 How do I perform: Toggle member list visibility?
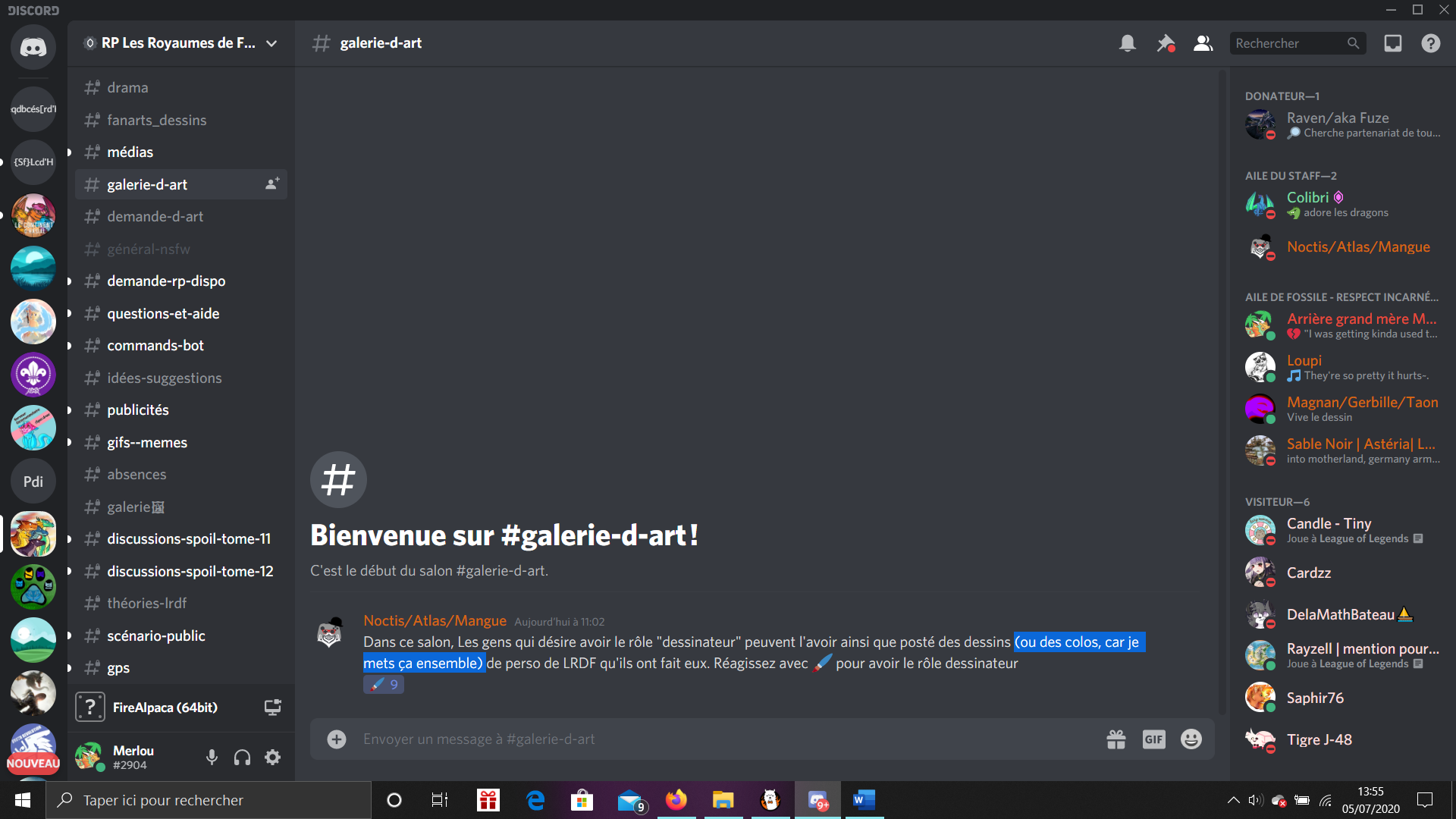tap(1203, 43)
